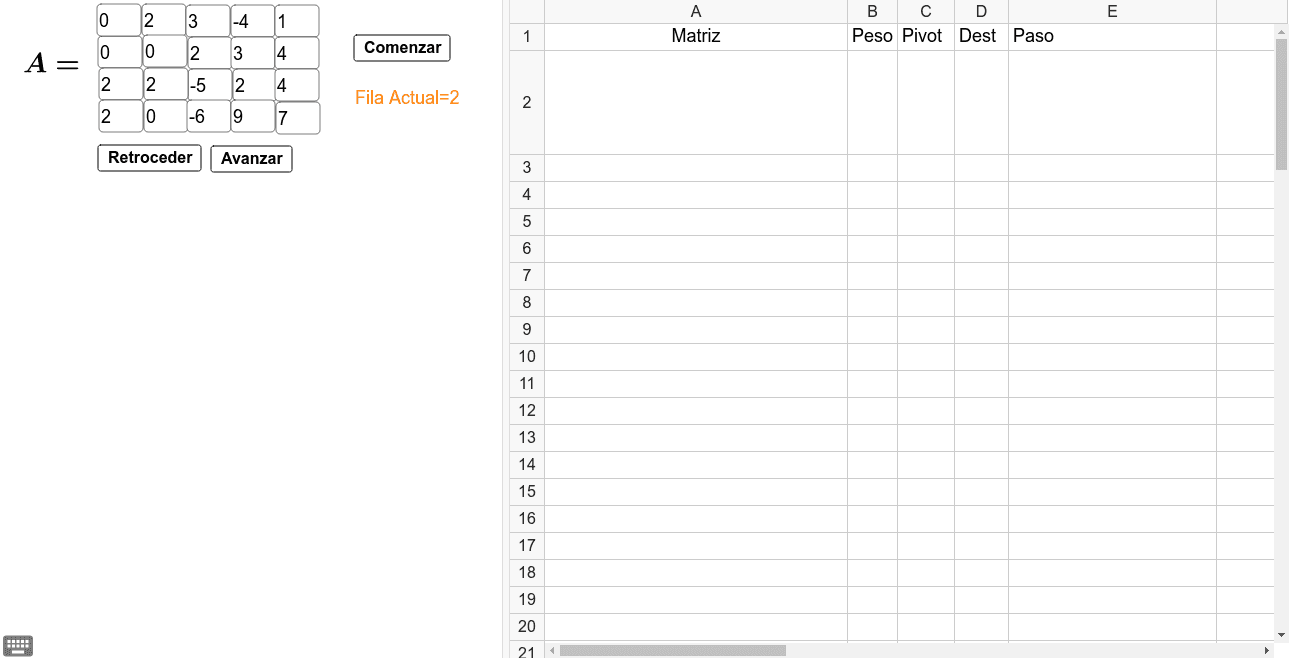The width and height of the screenshot is (1291, 660).
Task: Select the matrix cell containing 7
Action: click(298, 118)
